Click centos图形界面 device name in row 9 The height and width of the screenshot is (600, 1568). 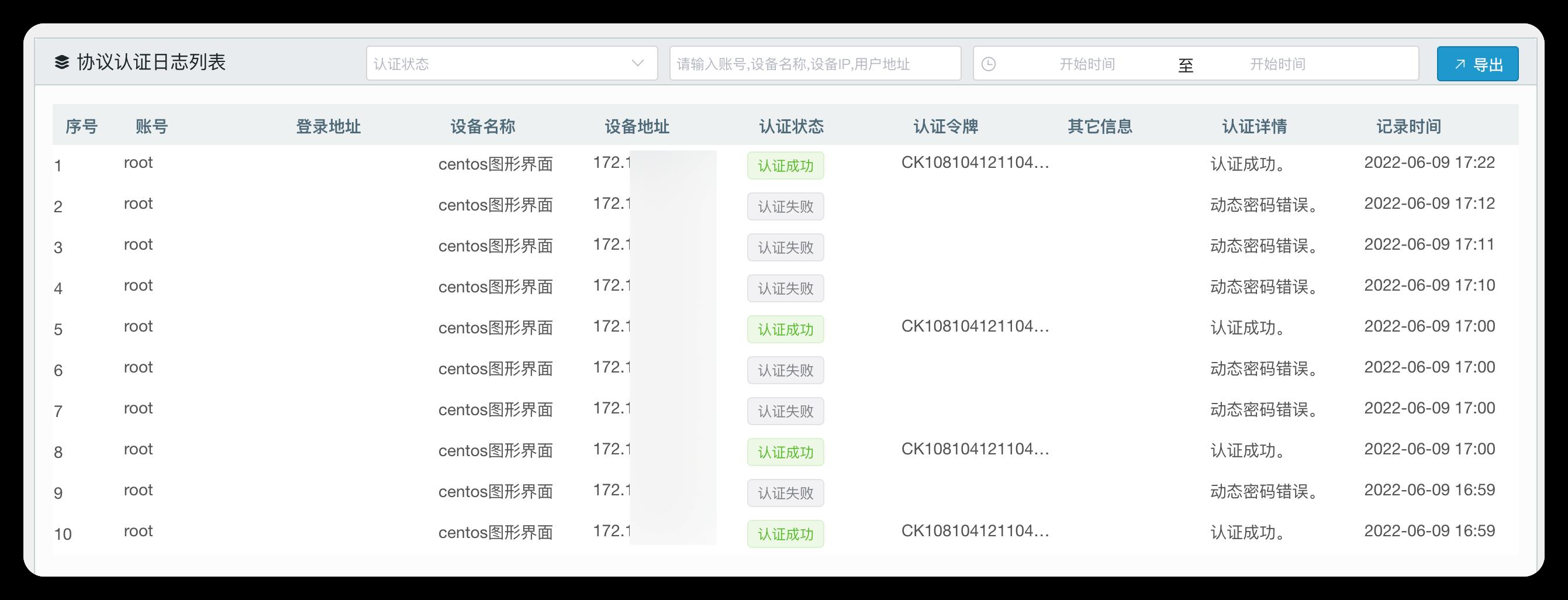(x=495, y=492)
